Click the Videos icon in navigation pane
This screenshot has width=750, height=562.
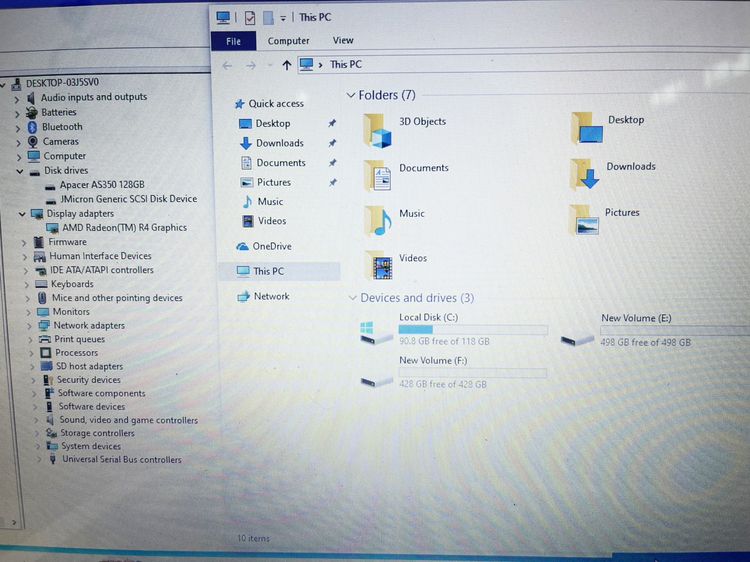tap(248, 221)
